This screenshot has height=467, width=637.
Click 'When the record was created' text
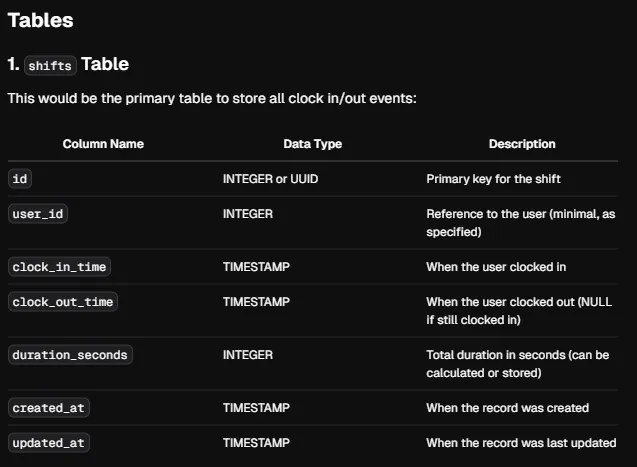507,408
